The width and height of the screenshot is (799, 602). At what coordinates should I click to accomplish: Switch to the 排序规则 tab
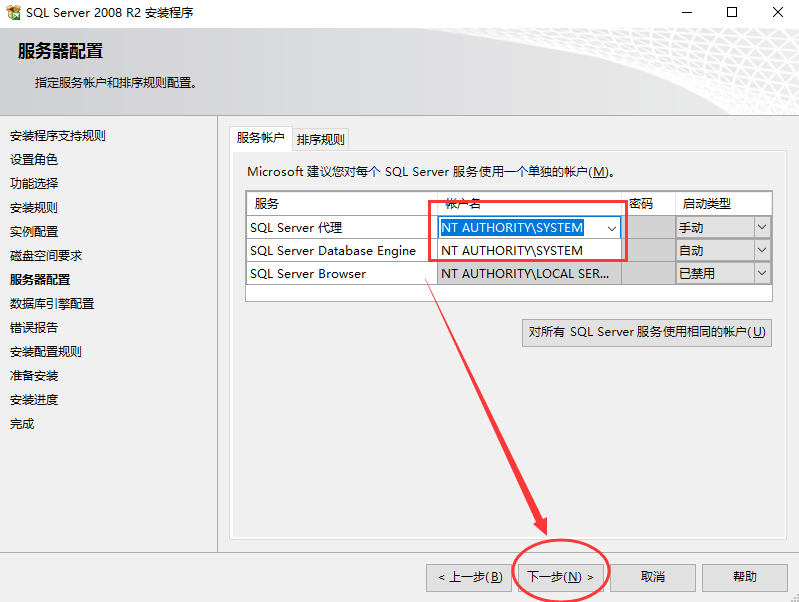321,140
